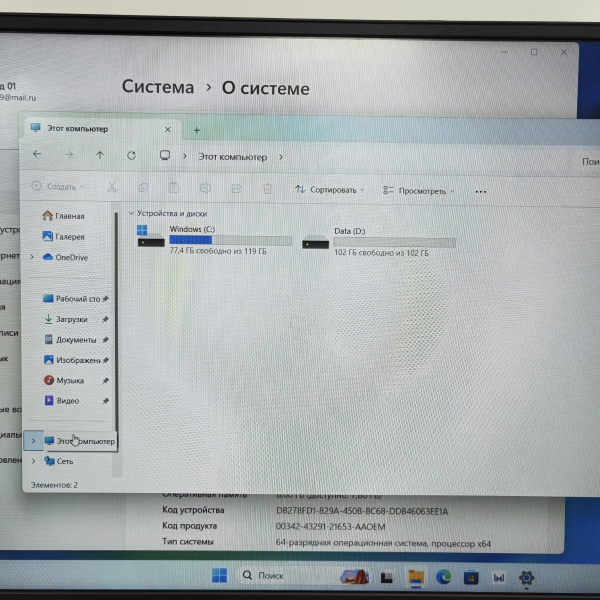Click the chevron before Этот компьютер breadcrumb
Image resolution: width=600 pixels, height=600 pixels.
pos(185,156)
